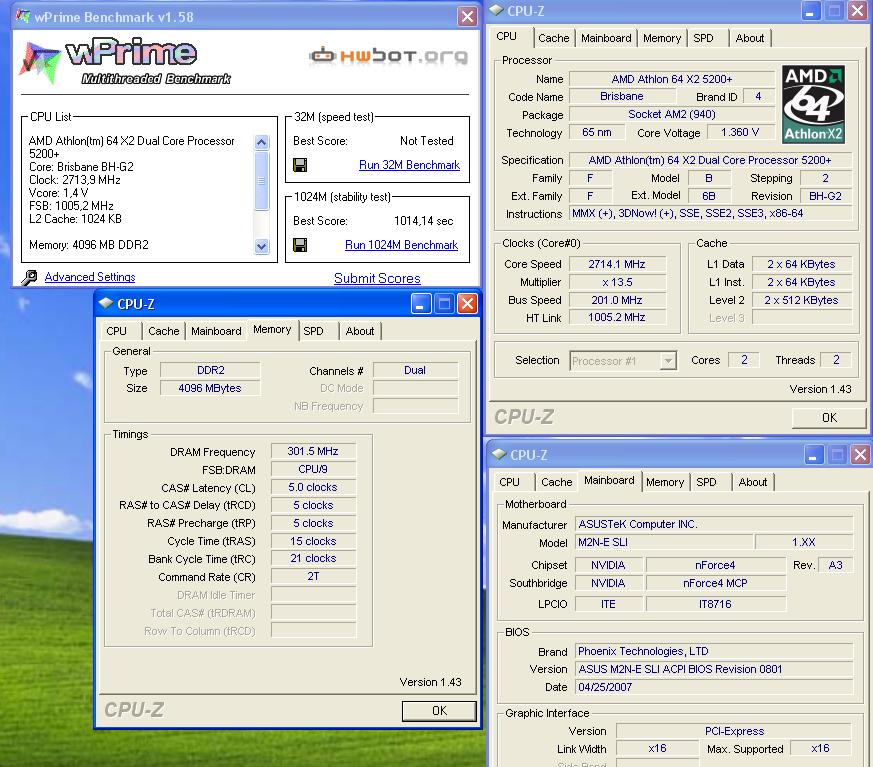Image resolution: width=873 pixels, height=767 pixels.
Task: Click the processor Name field 'AMD Athlon 64 X2 5200+'
Action: point(671,79)
